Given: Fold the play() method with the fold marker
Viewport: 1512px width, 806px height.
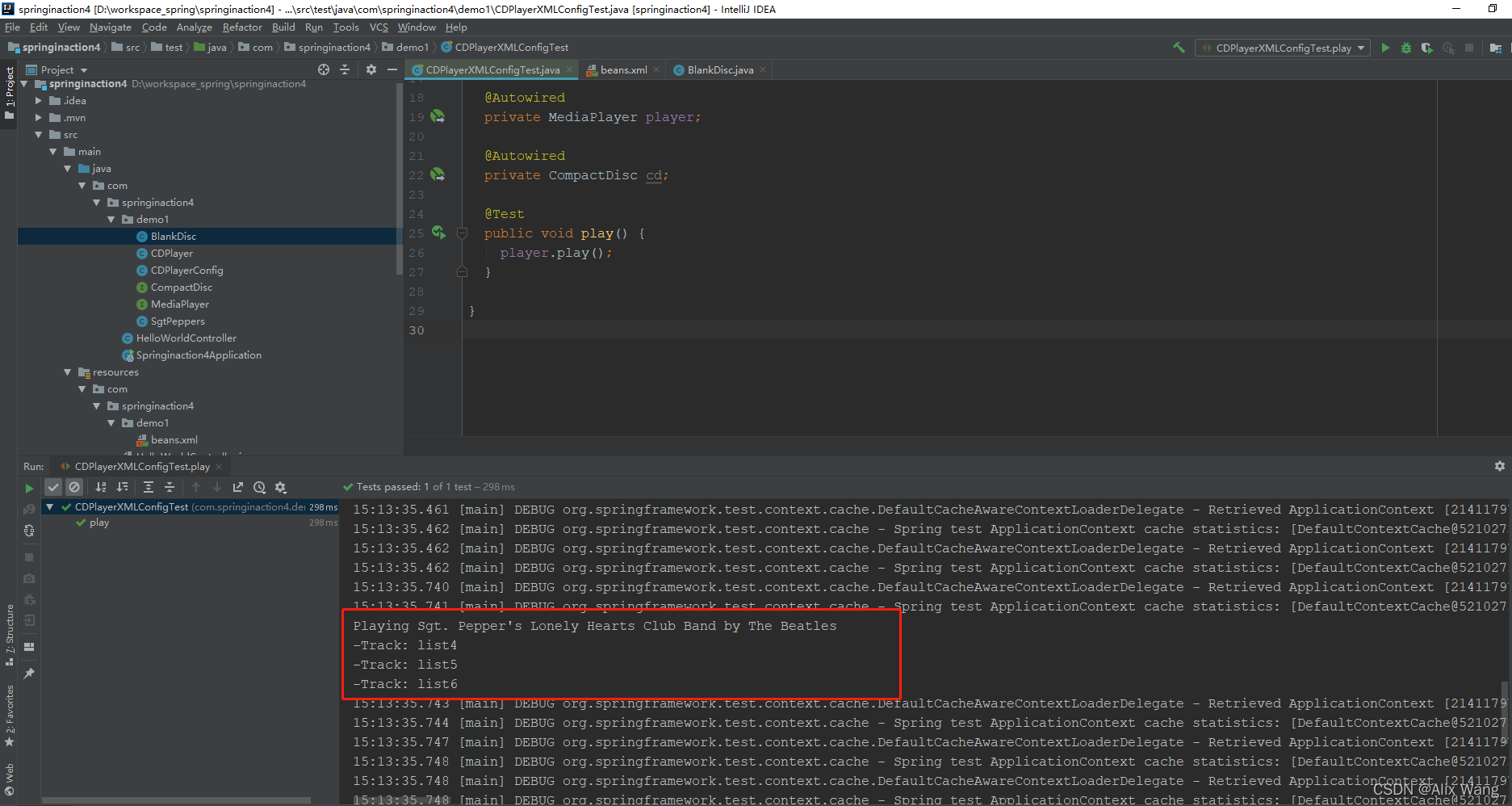Looking at the screenshot, I should [x=462, y=233].
